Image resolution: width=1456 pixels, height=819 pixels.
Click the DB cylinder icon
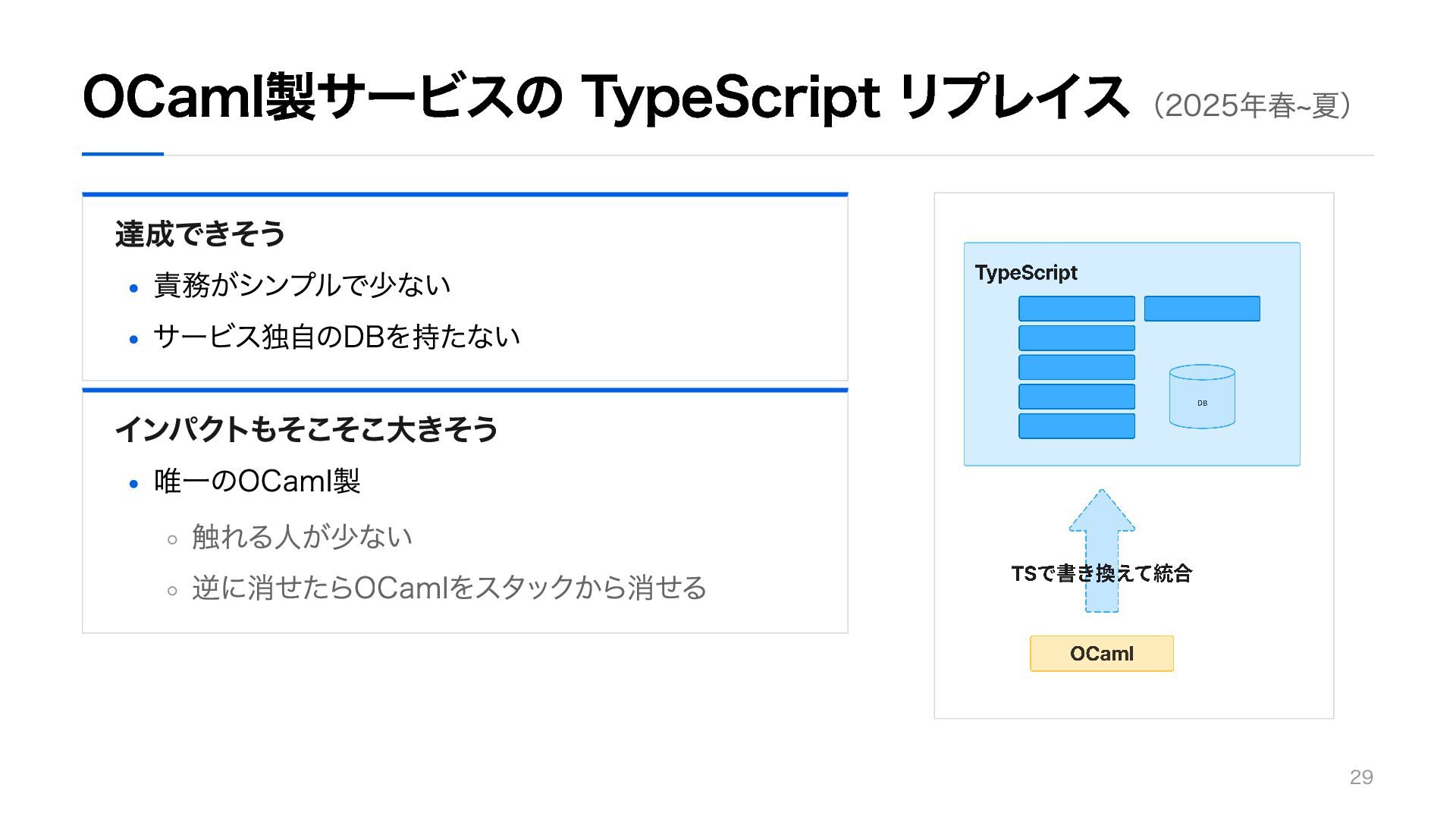pos(1202,397)
